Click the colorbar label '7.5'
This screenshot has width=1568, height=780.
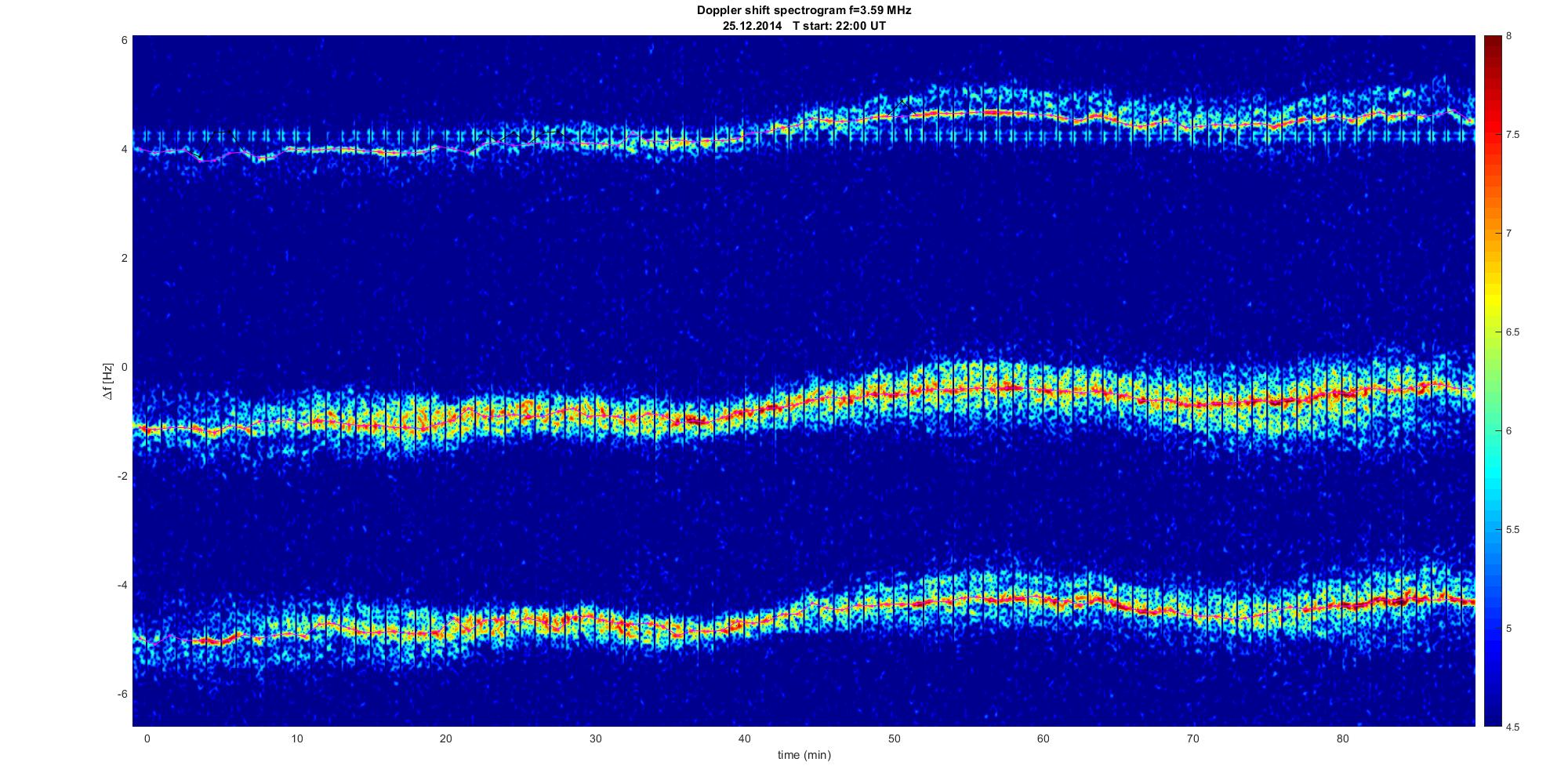pyautogui.click(x=1513, y=135)
